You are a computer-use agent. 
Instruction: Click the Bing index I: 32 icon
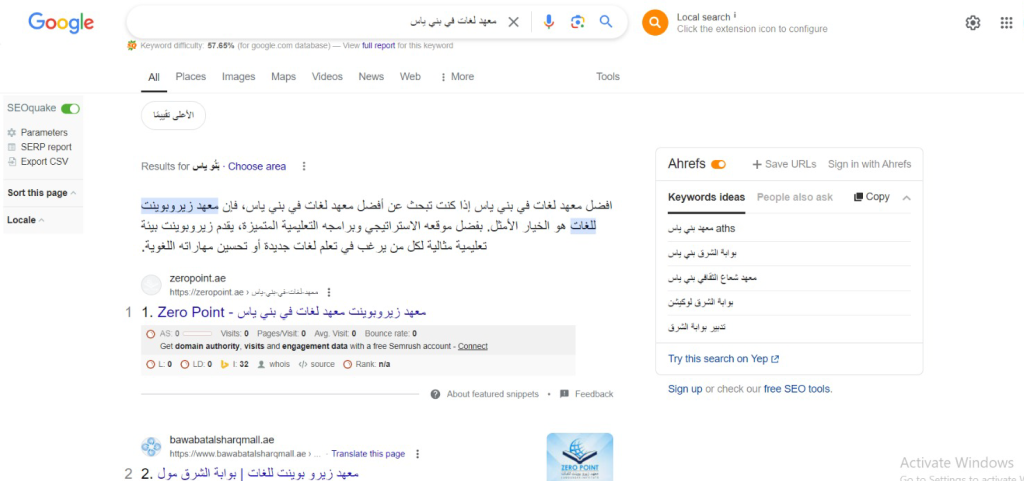pos(224,364)
